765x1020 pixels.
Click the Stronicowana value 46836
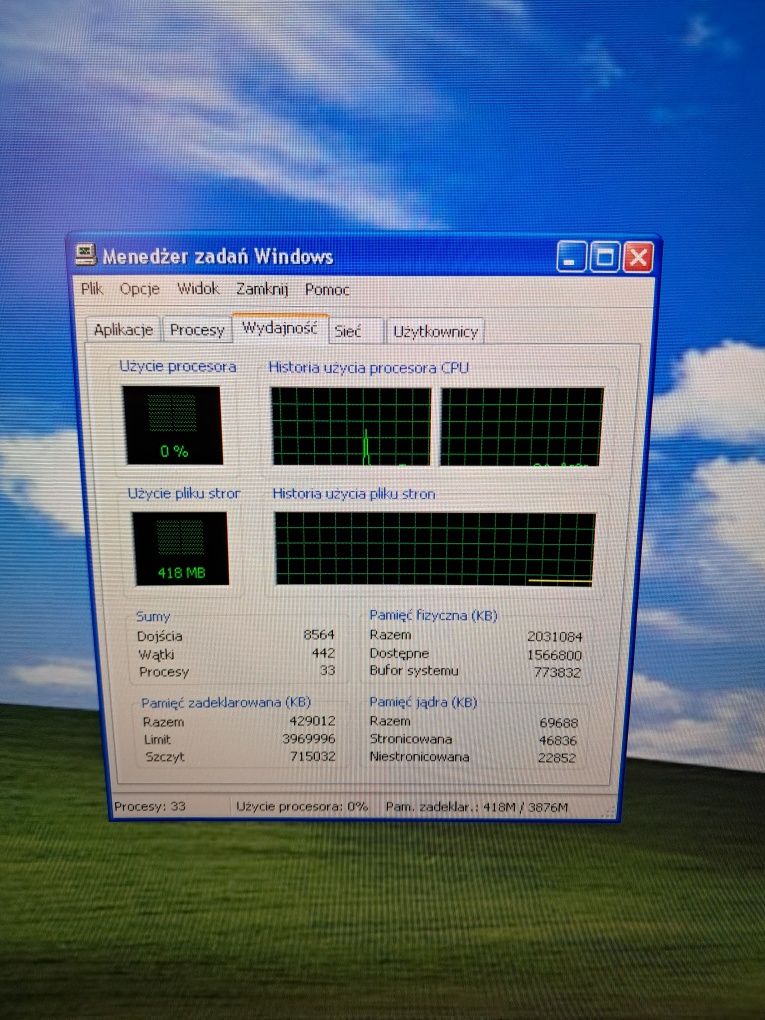coord(557,740)
